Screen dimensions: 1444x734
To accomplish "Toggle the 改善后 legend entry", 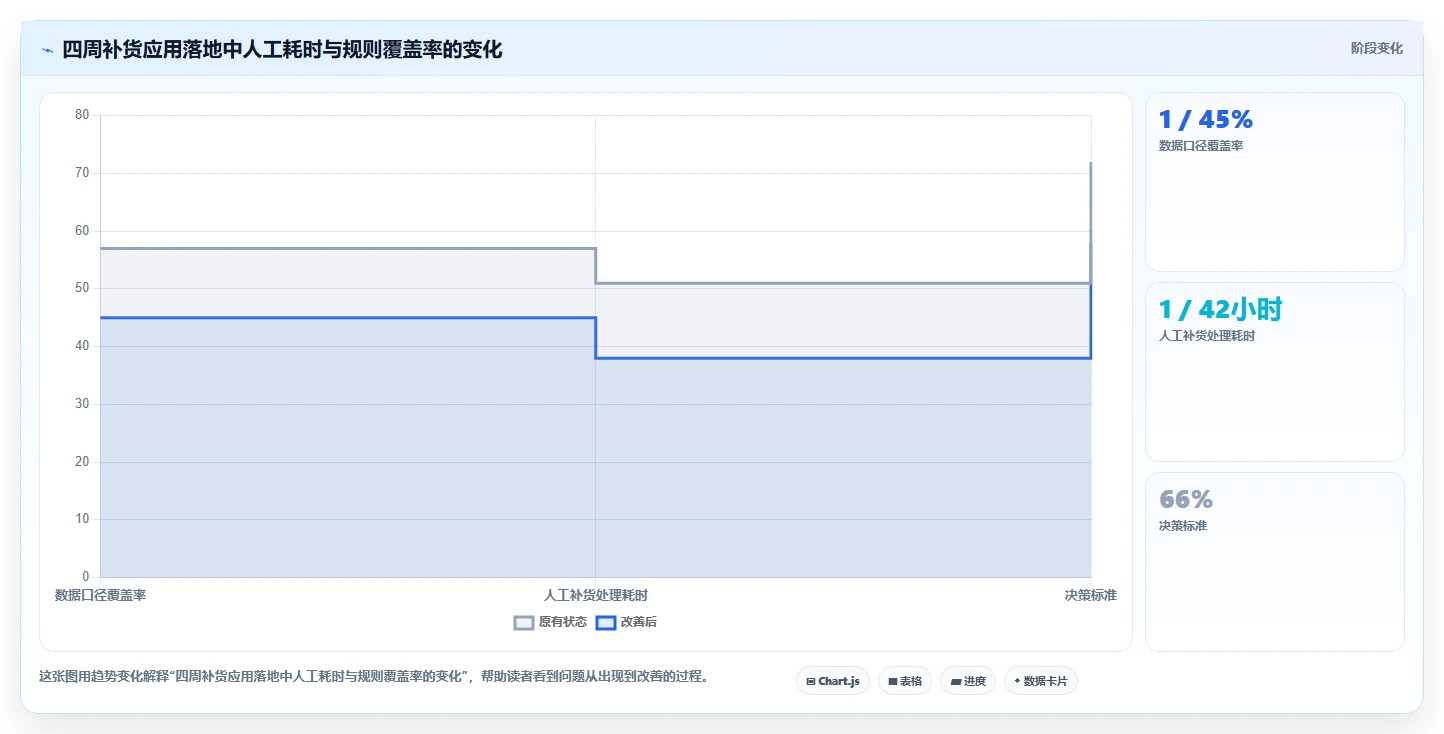I will tap(626, 622).
